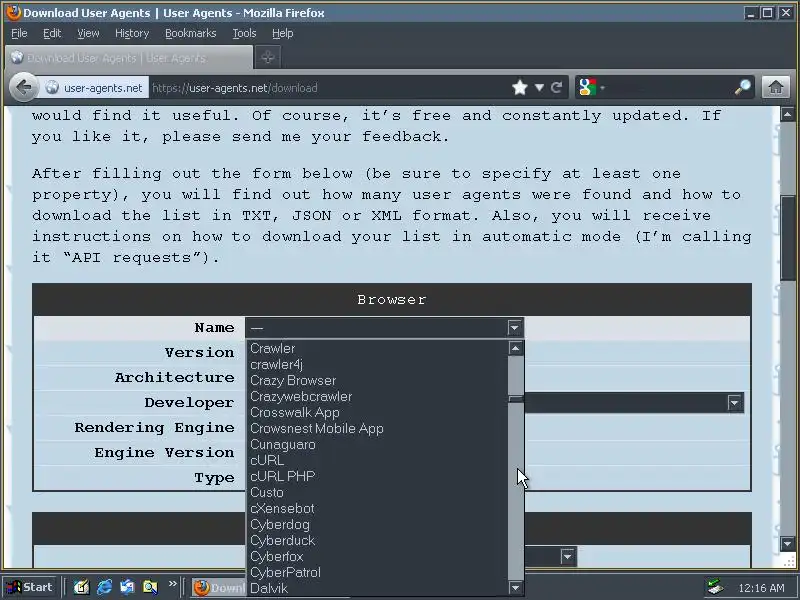Click the Firefox taskbar button

(218, 588)
